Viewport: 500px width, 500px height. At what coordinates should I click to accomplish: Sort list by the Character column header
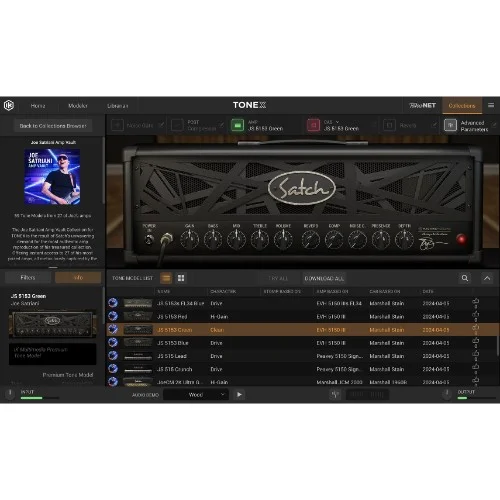tap(223, 291)
